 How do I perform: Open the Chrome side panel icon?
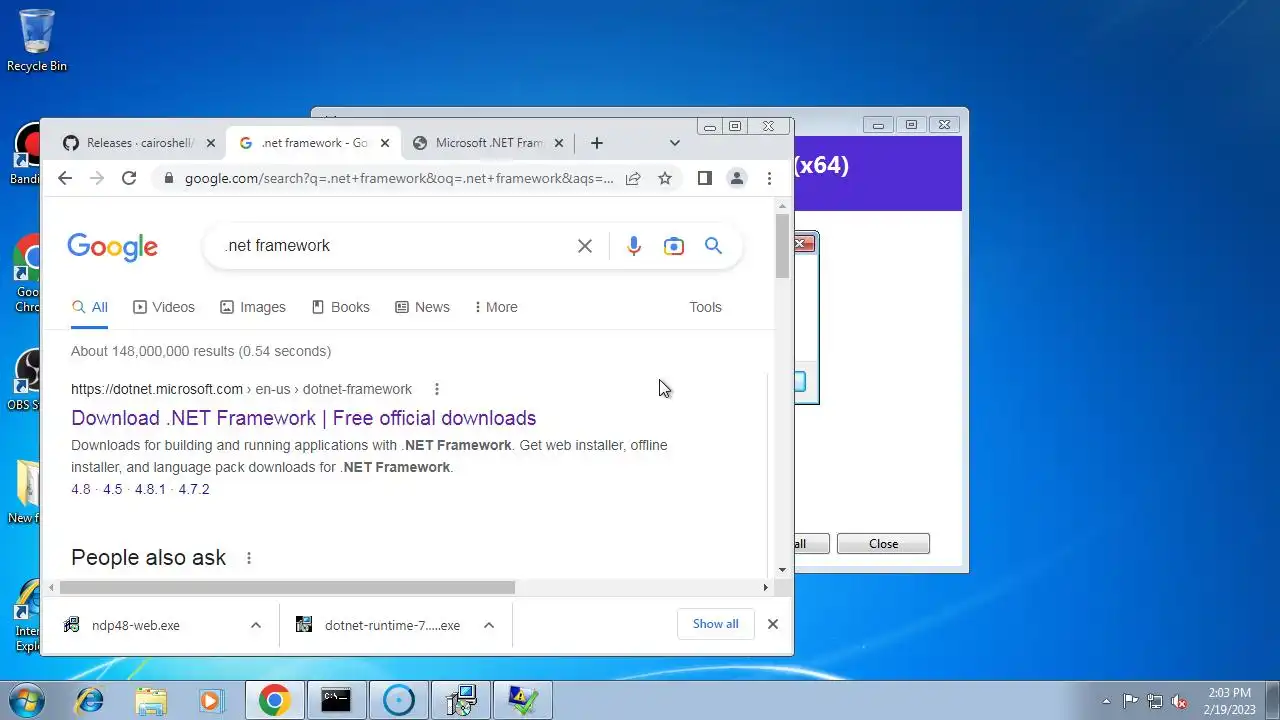coord(705,178)
